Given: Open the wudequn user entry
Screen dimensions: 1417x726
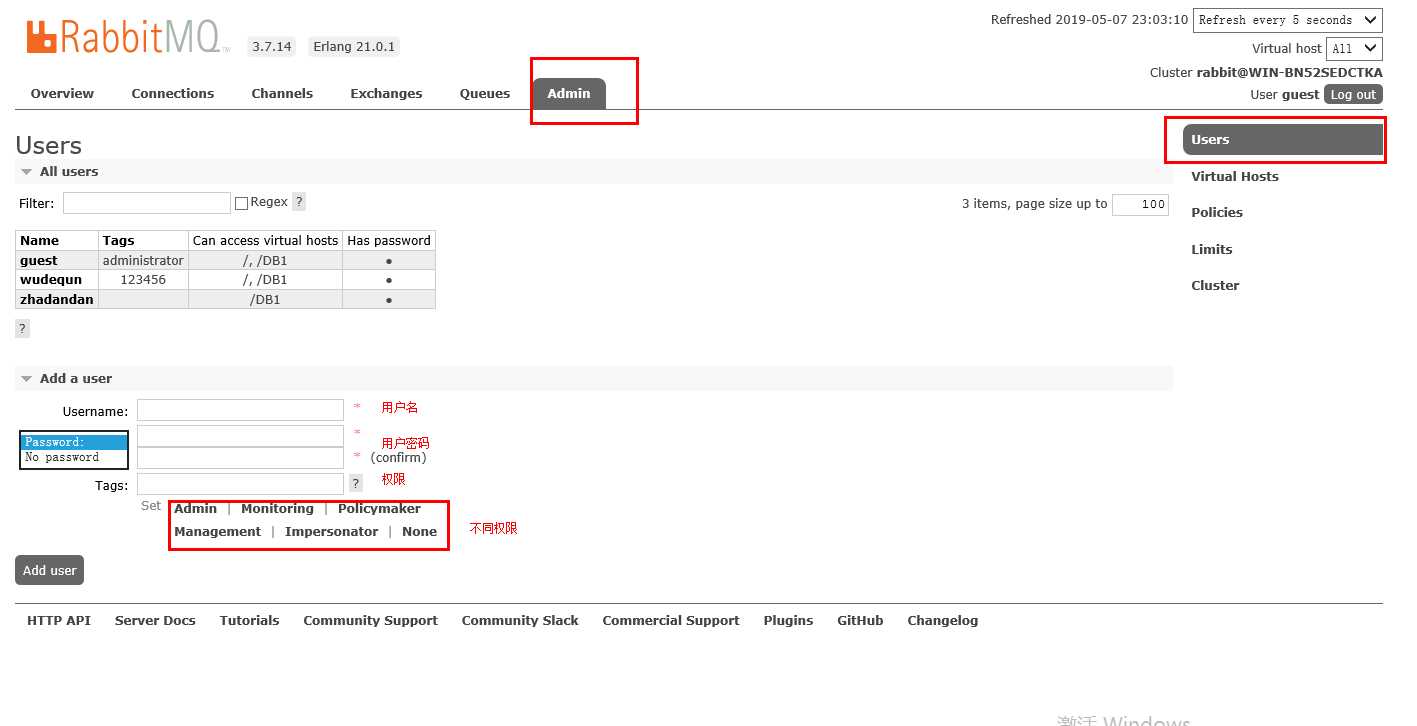Looking at the screenshot, I should [x=51, y=280].
